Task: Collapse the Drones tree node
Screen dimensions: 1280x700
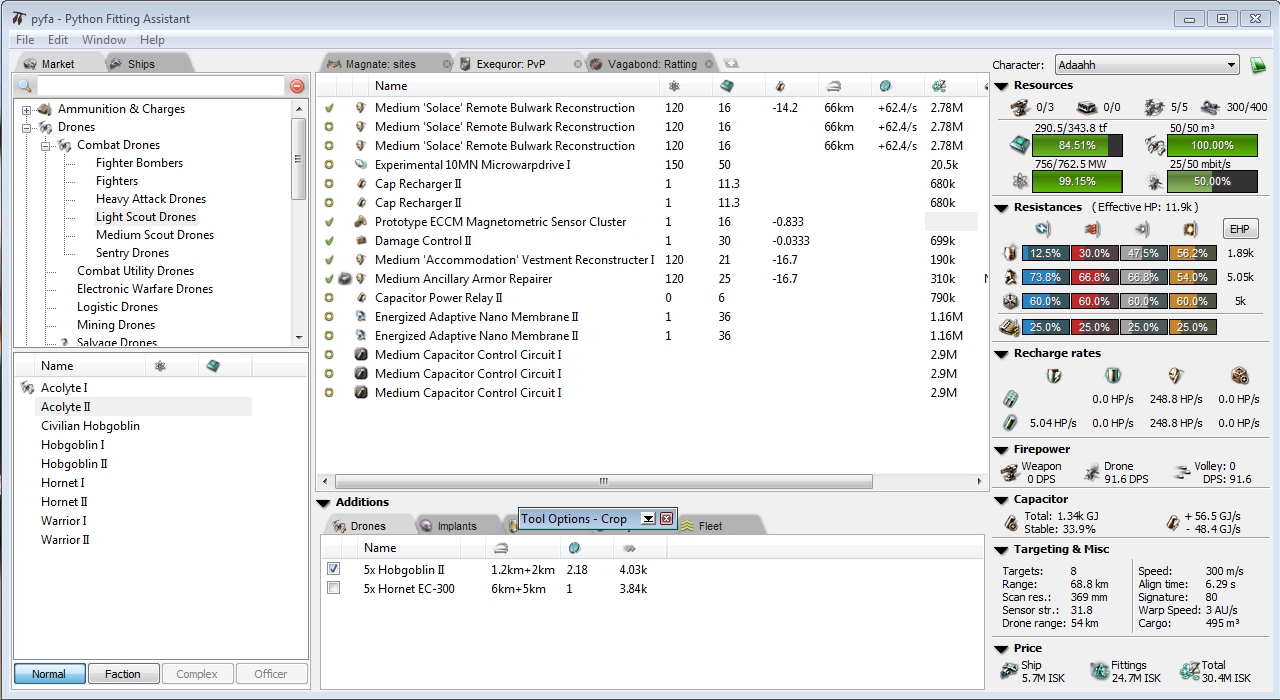Action: [x=26, y=127]
